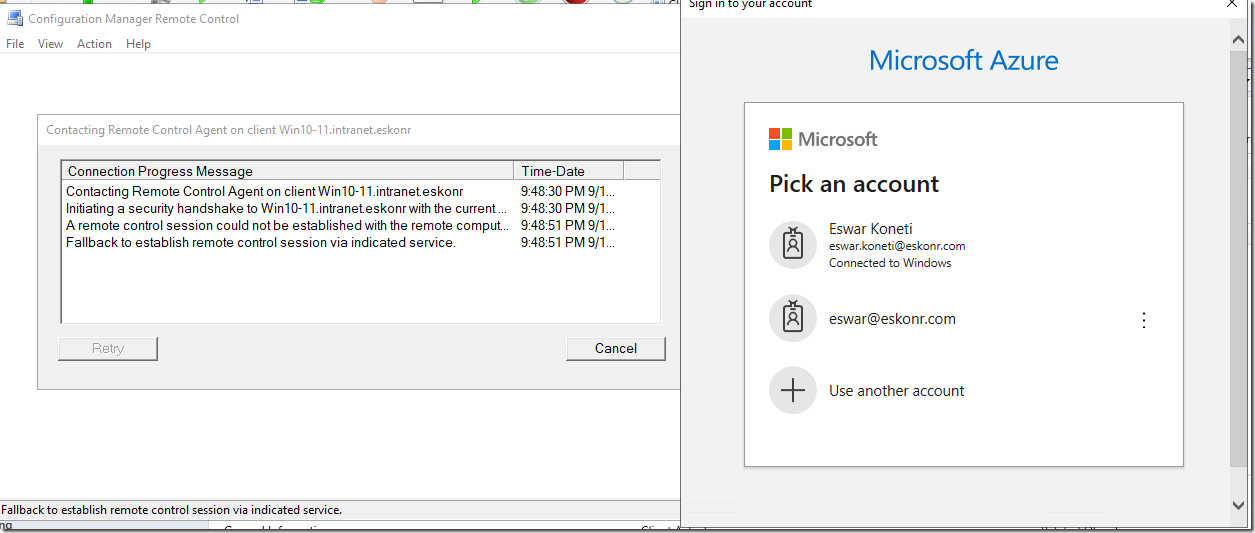
Task: Select the 'Contacting Remote Control Agent' log row
Action: click(360, 191)
